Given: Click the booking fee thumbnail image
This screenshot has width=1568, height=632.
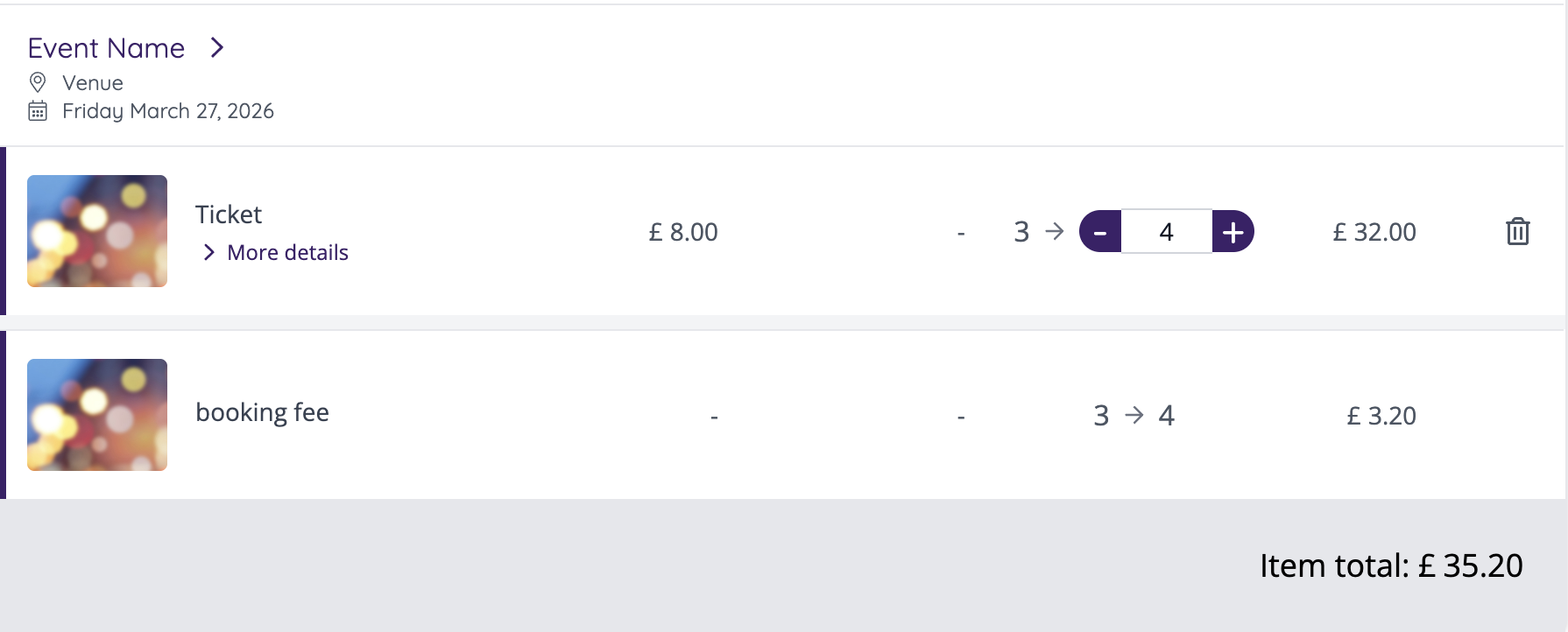Looking at the screenshot, I should point(97,415).
